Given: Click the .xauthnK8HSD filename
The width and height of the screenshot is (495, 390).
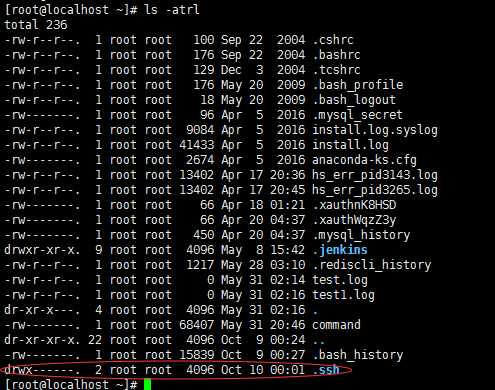Looking at the screenshot, I should click(354, 205).
